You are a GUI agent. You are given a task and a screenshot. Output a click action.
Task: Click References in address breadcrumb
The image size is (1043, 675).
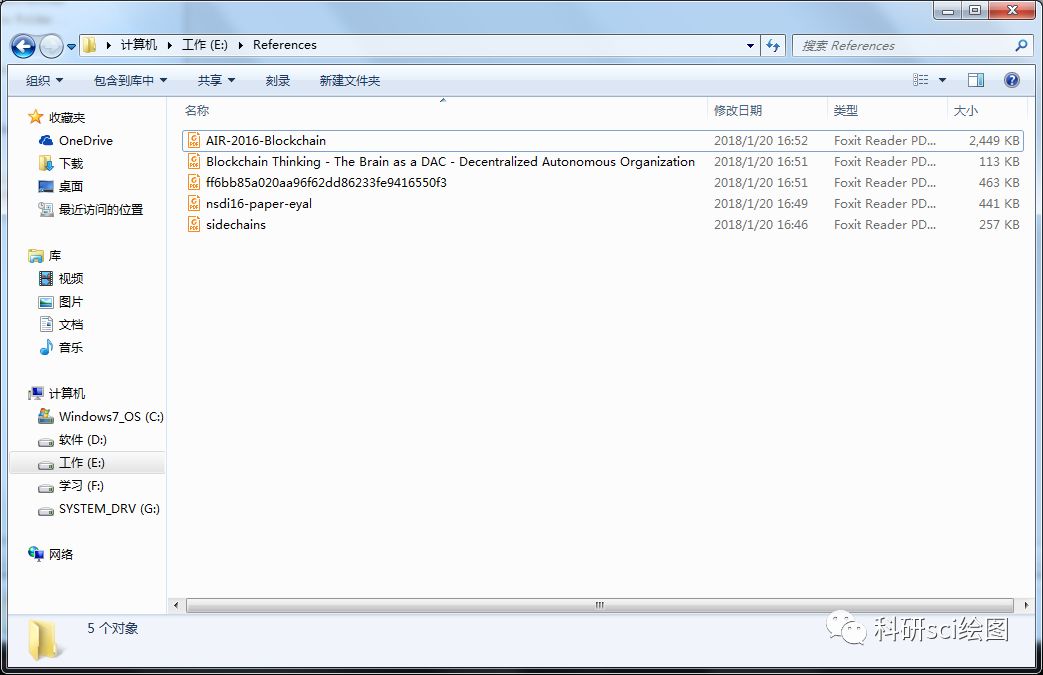coord(285,45)
